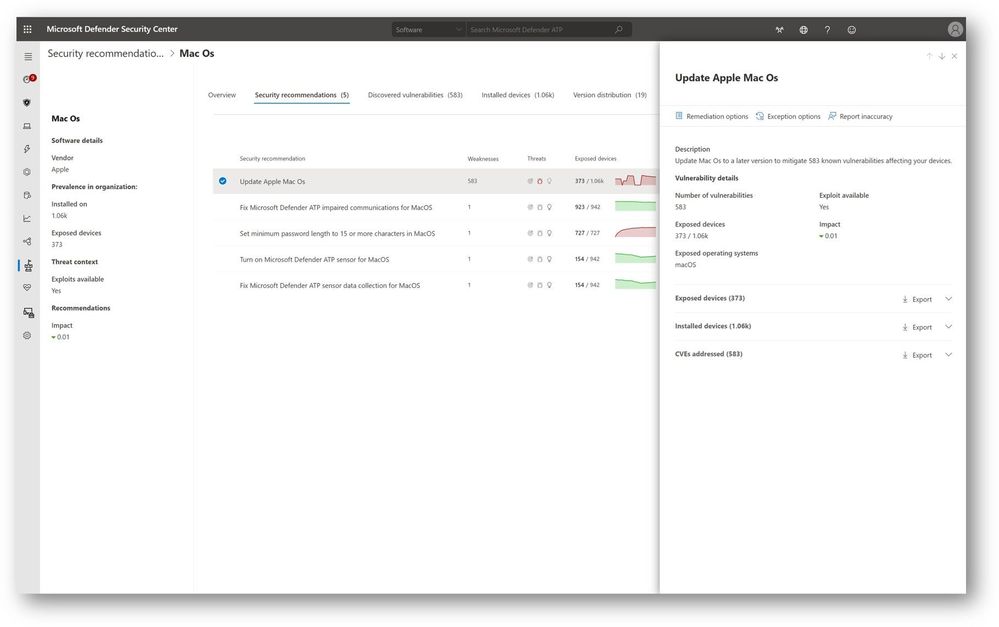Click the Security recommendation column header
Viewport: 999px width, 627px height.
pyautogui.click(x=272, y=159)
